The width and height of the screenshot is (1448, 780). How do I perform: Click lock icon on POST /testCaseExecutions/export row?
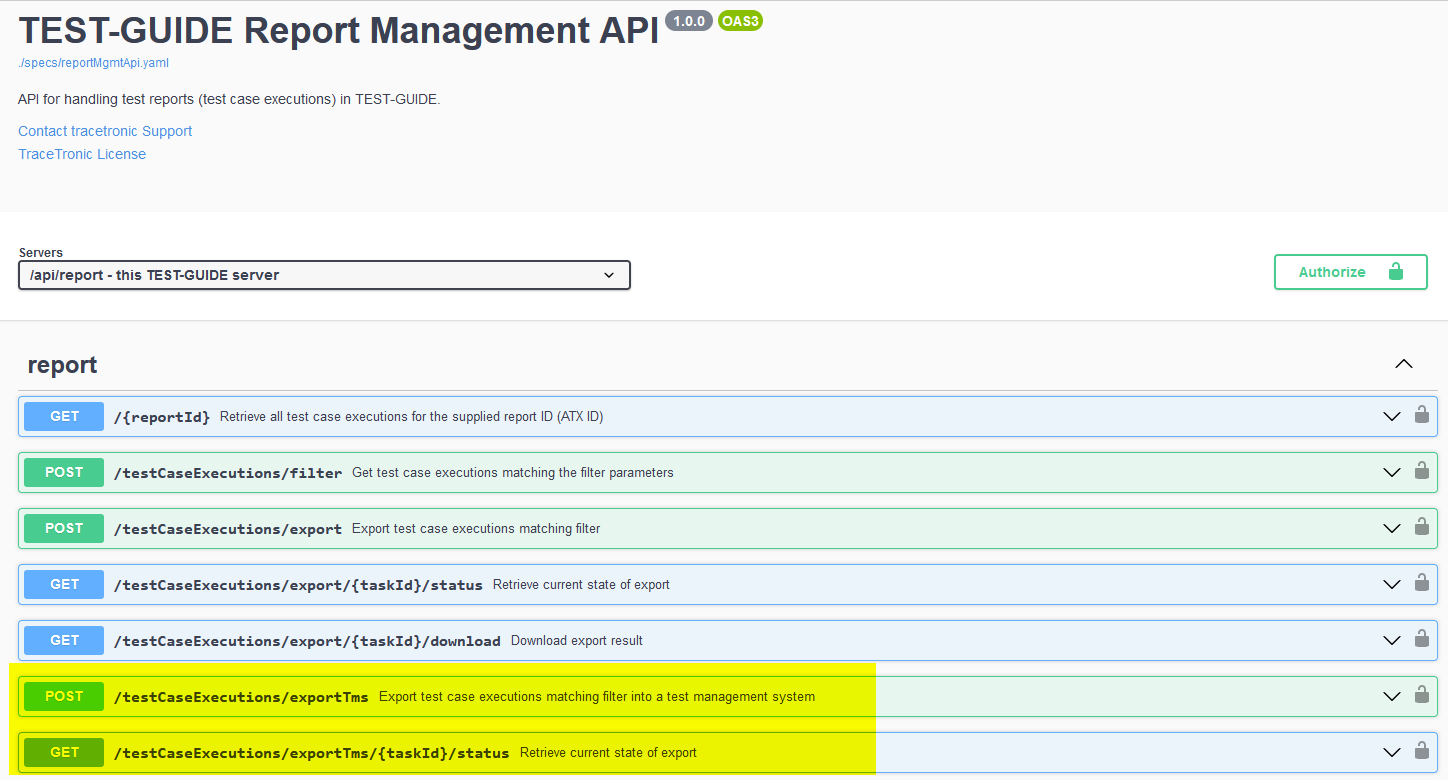pyautogui.click(x=1421, y=527)
